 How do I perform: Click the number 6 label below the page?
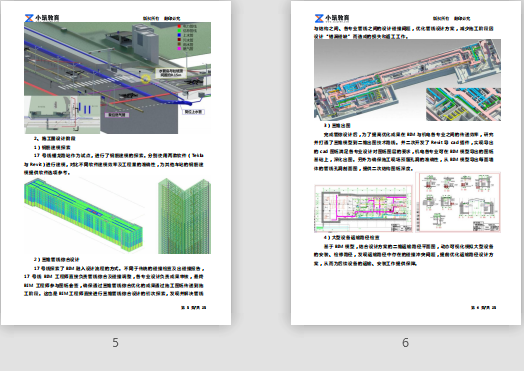coord(405,343)
